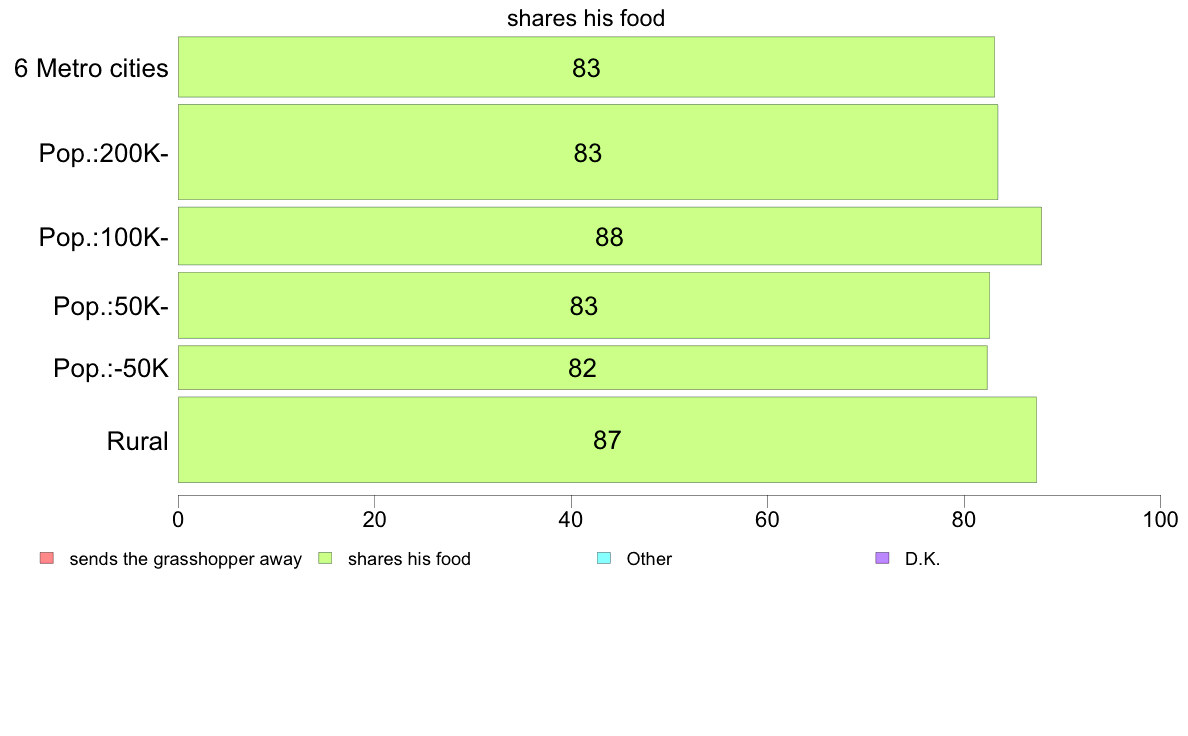Click the 'Other' legend text
Viewport: 1188px width, 736px height.
coord(649,559)
